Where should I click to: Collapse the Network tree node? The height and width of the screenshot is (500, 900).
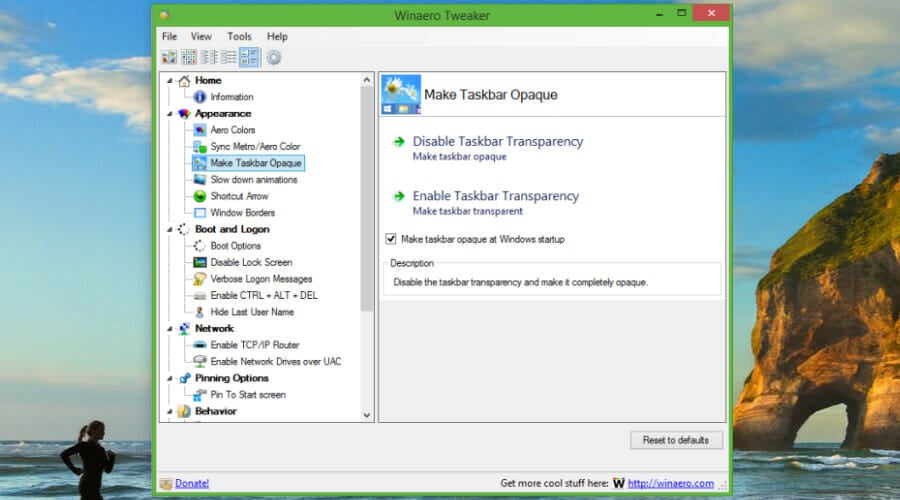click(x=170, y=329)
